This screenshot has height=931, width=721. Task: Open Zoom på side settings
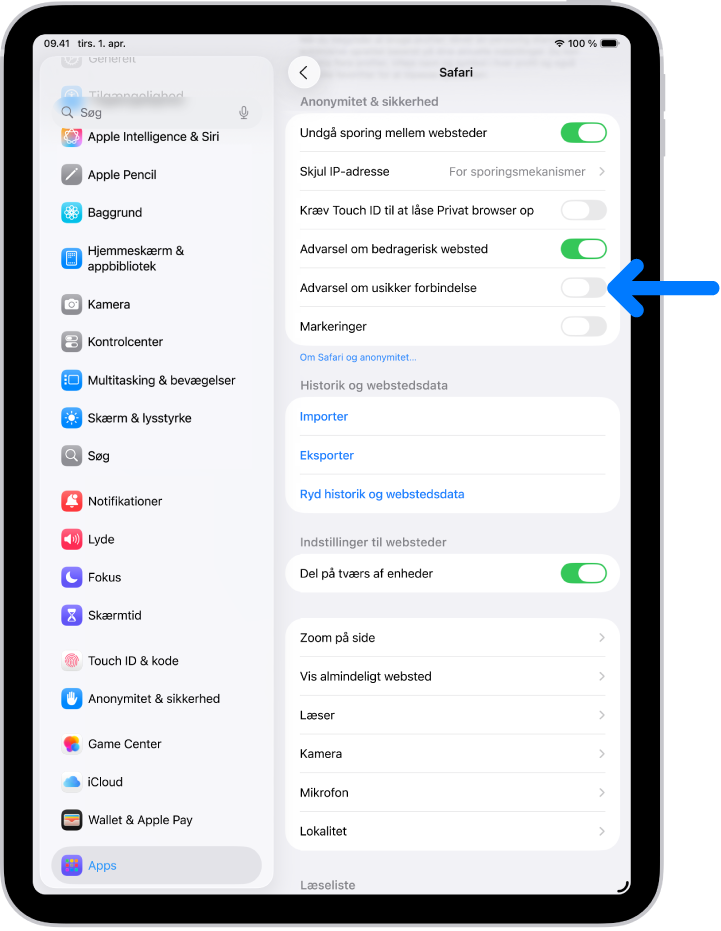pyautogui.click(x=453, y=638)
